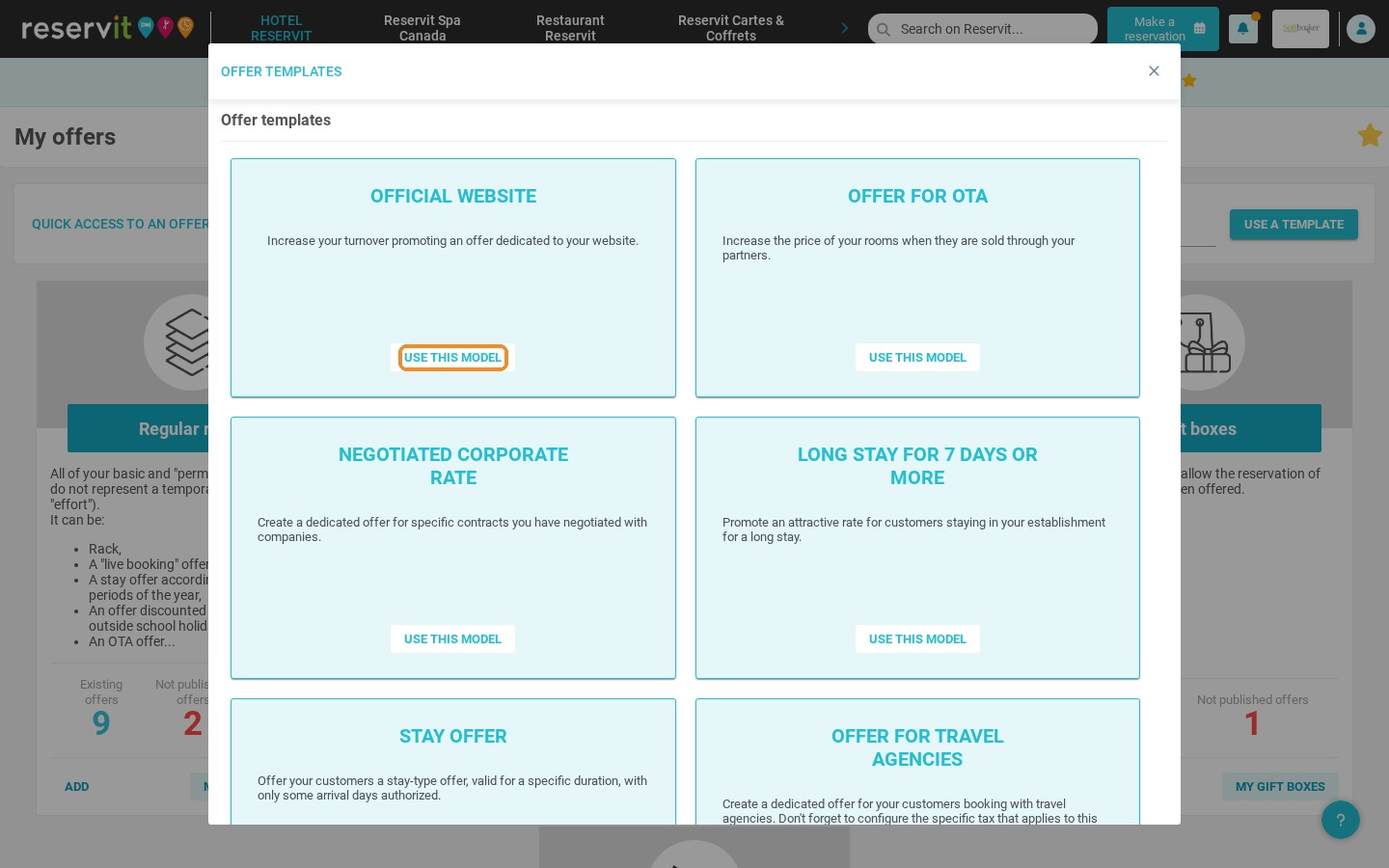Click the USE A TEMPLATE button
1389x868 pixels.
1294,225
